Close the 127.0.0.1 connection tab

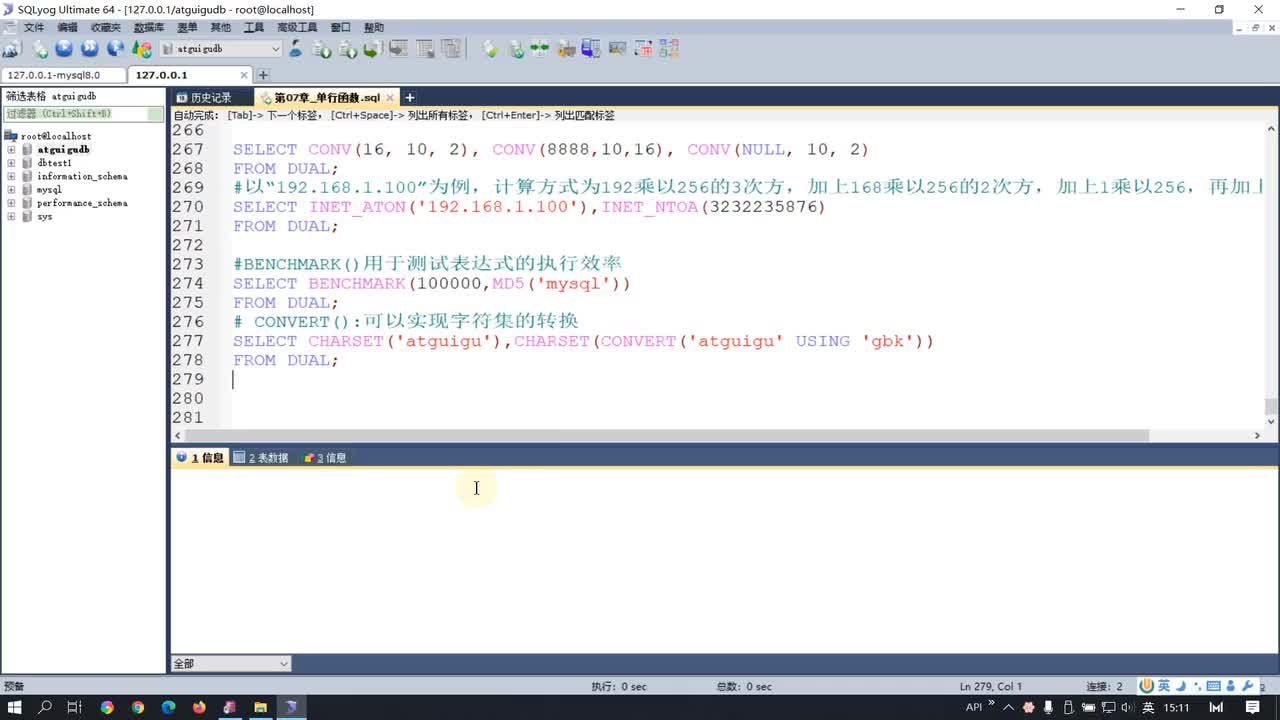tap(244, 75)
